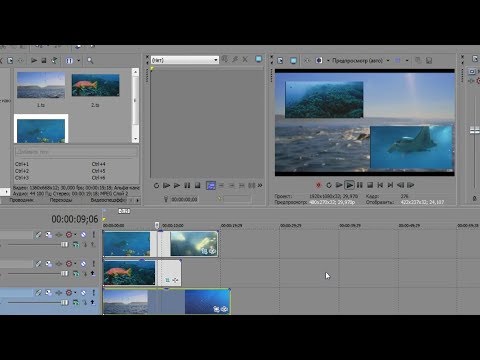Click preview play from start button

tap(339, 185)
